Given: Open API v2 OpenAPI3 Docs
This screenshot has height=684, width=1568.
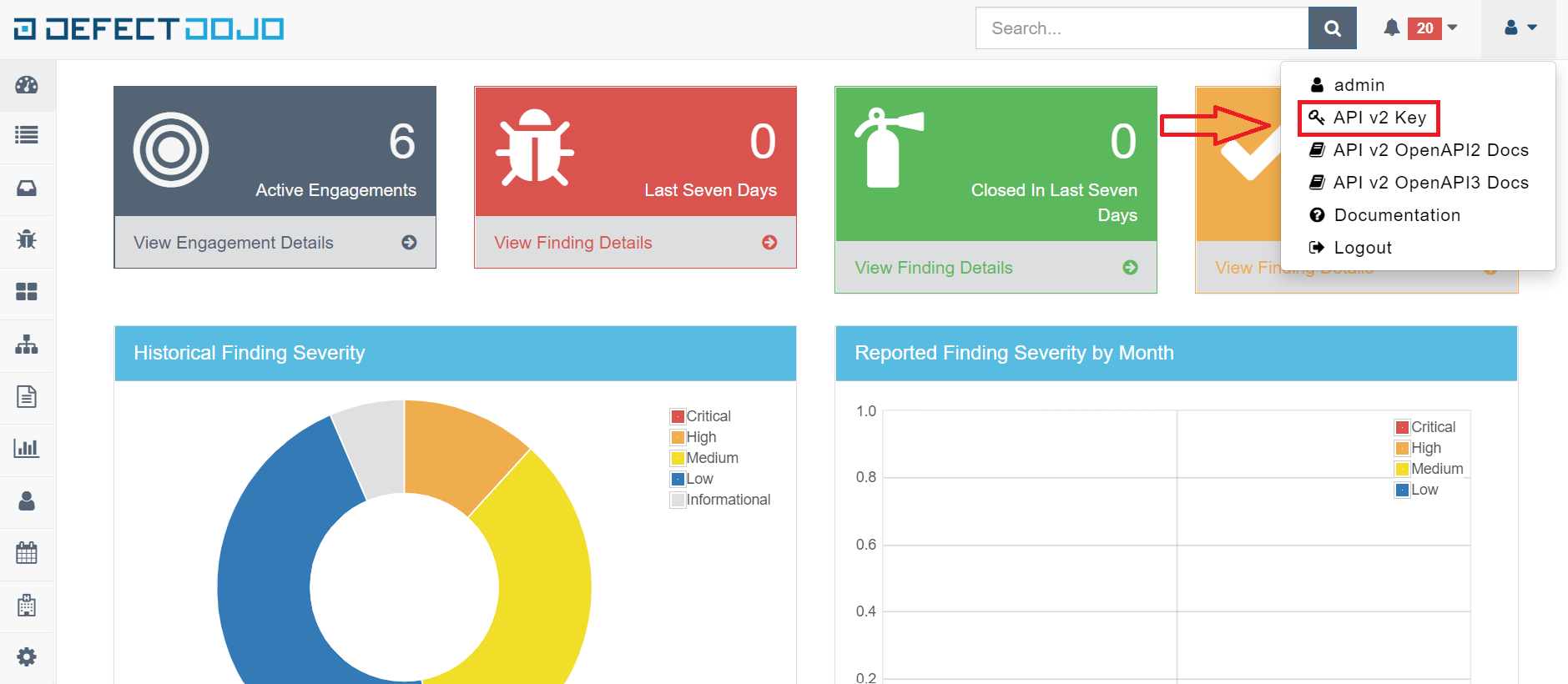Looking at the screenshot, I should (1419, 183).
